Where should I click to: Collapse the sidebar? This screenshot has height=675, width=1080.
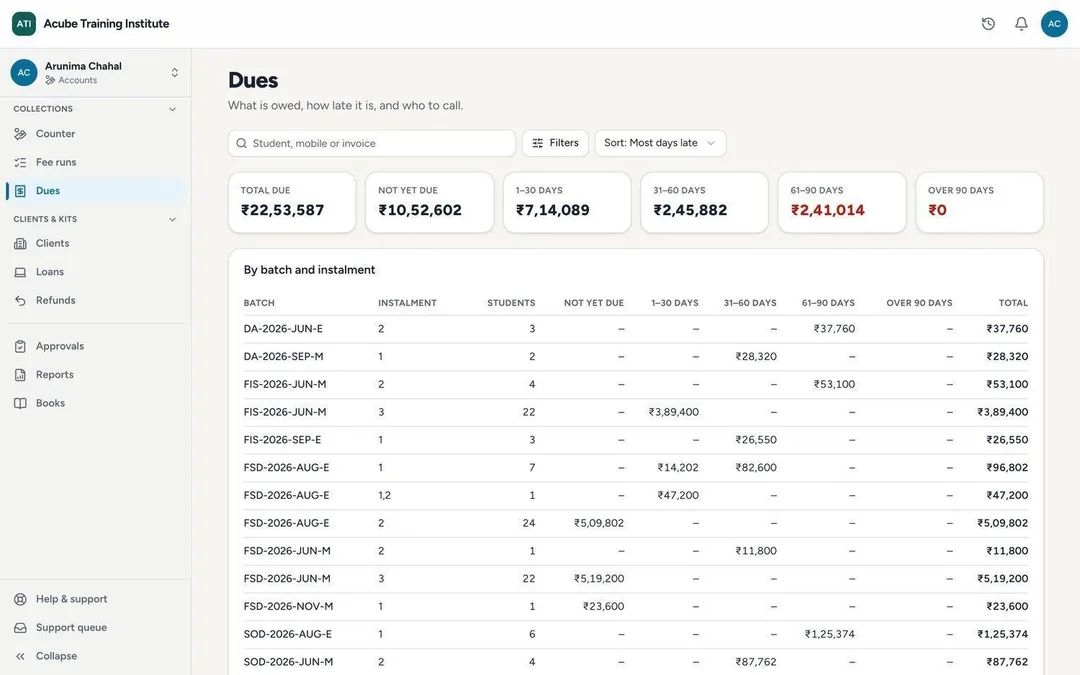(x=95, y=656)
